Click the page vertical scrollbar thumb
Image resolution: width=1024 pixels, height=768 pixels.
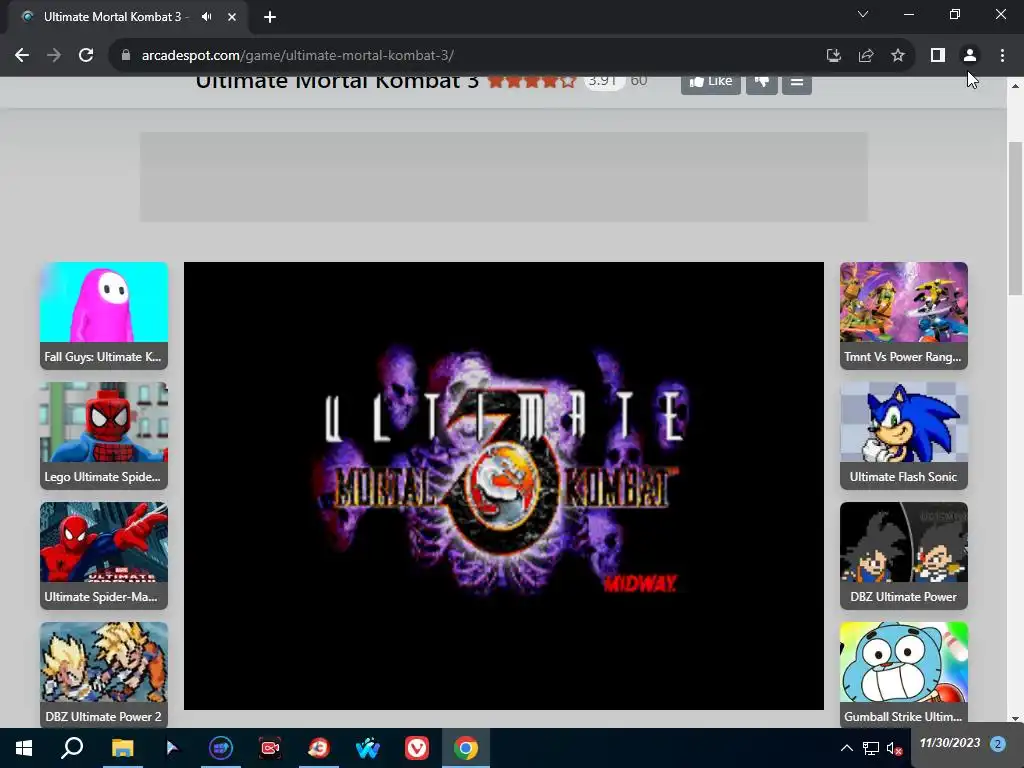click(1015, 218)
